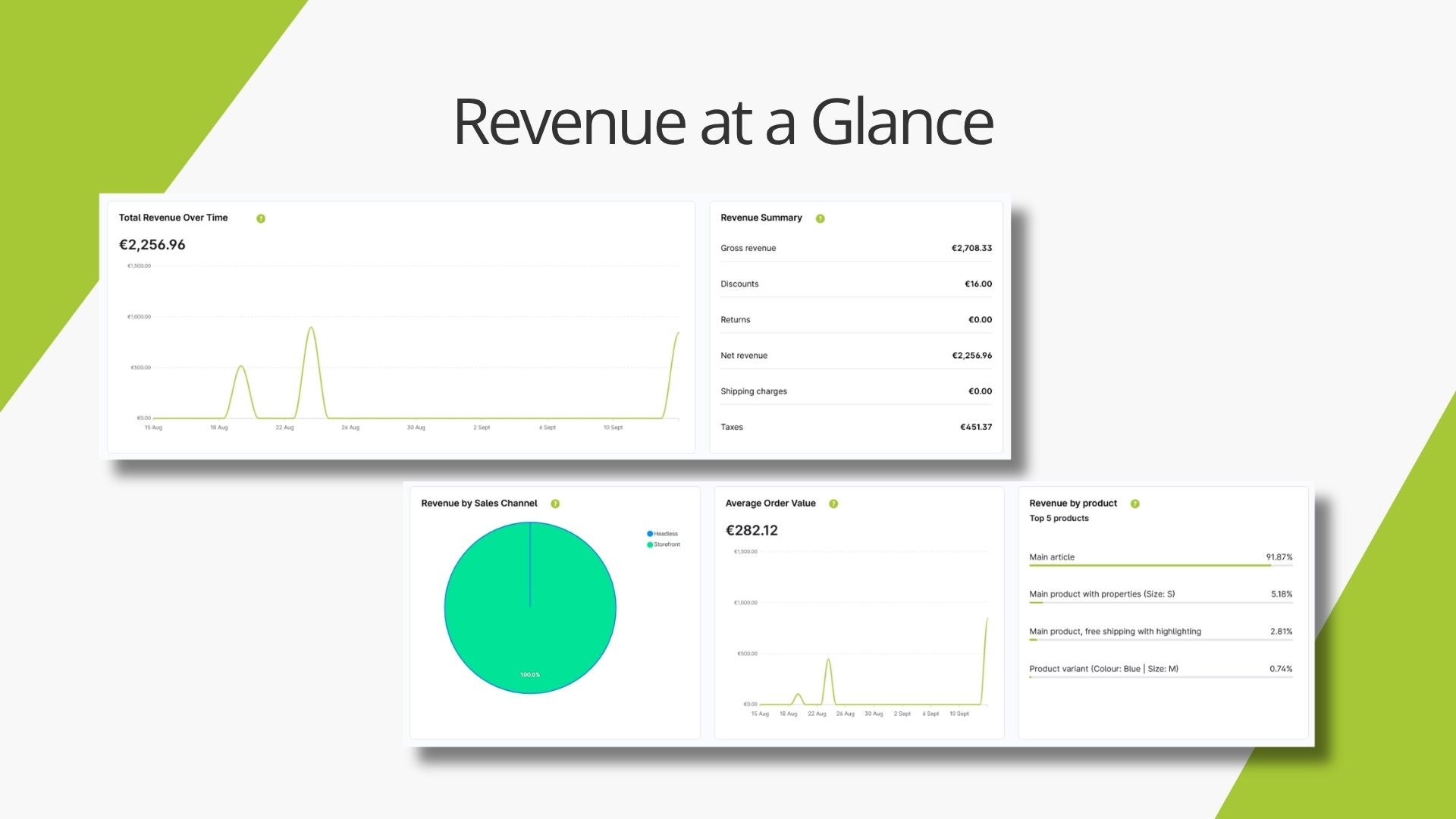Select the Top 5 products subtitle
This screenshot has width=1456, height=819.
(1059, 519)
